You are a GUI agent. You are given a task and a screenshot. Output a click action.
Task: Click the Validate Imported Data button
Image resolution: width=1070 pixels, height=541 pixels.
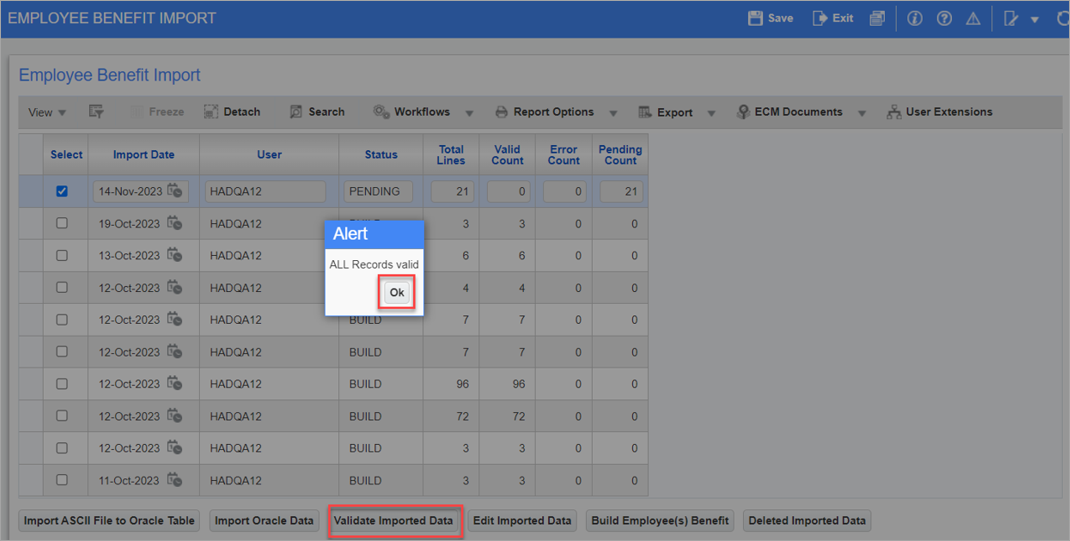tap(393, 521)
